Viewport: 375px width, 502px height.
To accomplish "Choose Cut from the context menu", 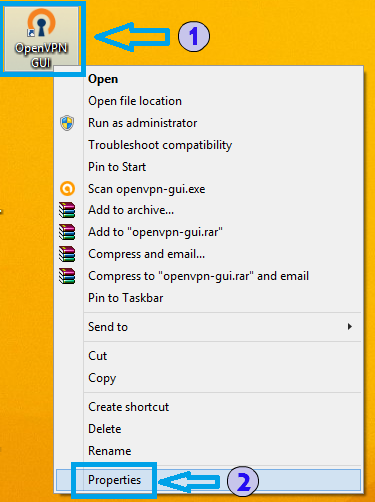I will pos(208,356).
